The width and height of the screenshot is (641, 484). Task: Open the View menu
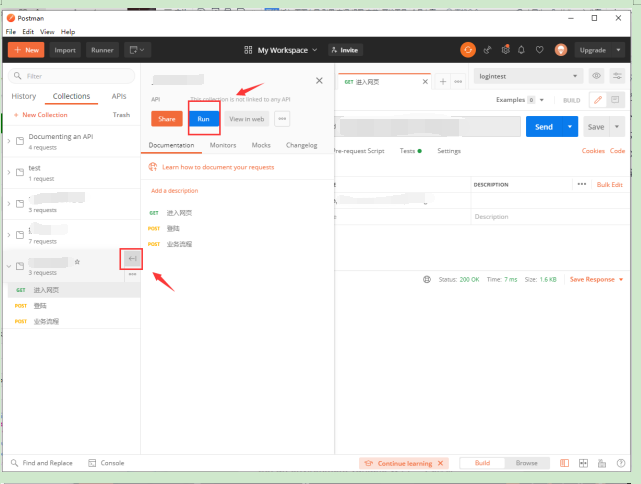(x=47, y=31)
